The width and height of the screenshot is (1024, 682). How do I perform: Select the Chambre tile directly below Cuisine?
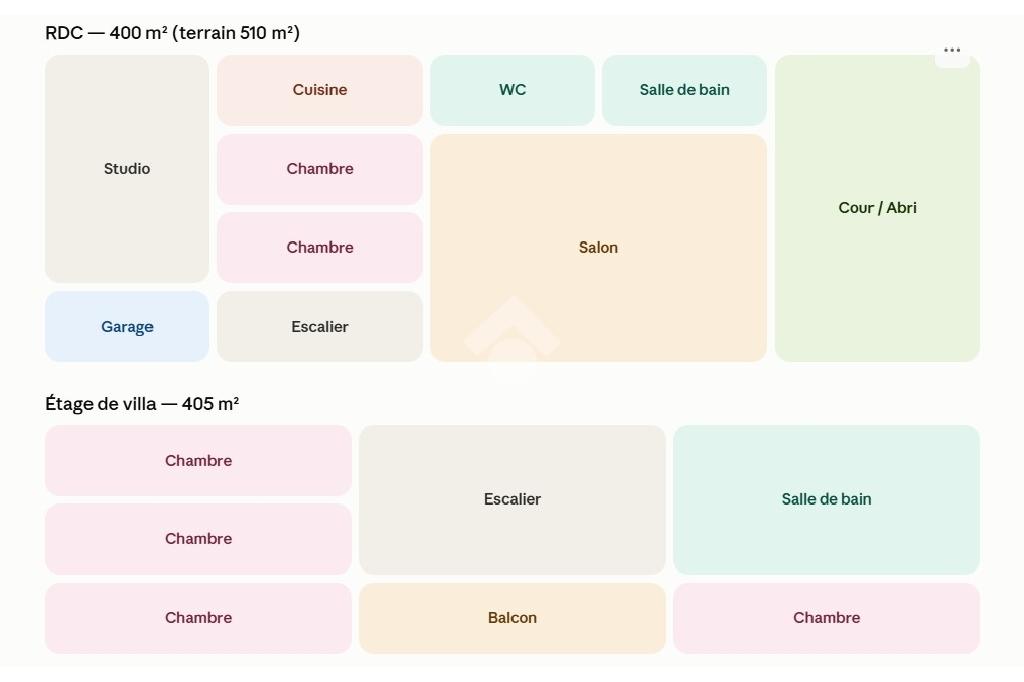tap(319, 169)
